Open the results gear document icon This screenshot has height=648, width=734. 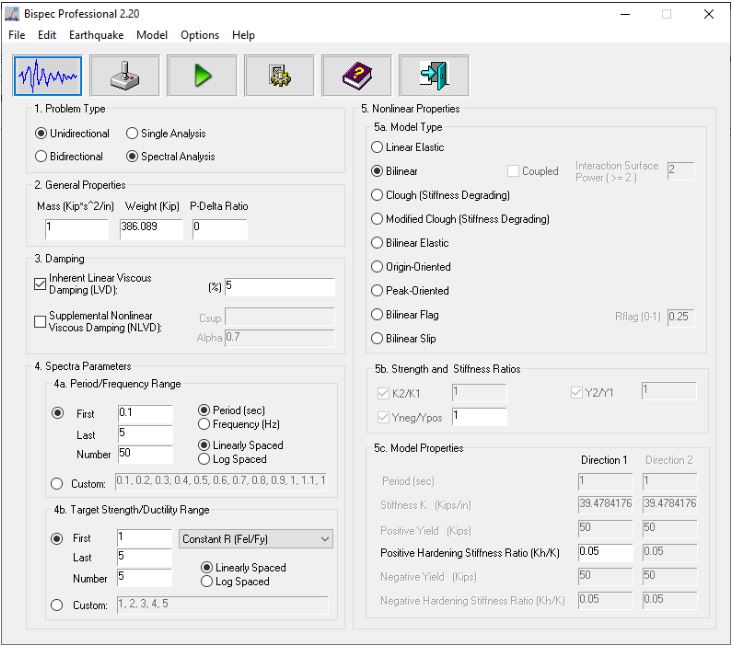[275, 74]
